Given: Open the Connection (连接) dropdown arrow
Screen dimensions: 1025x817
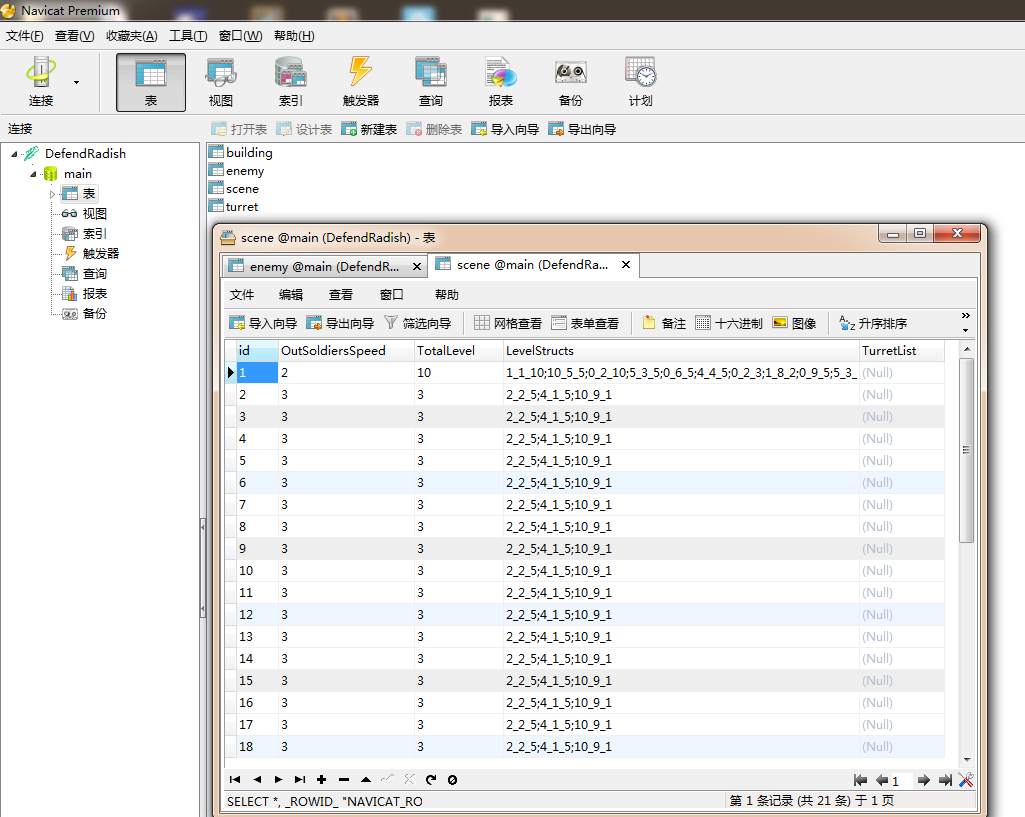Looking at the screenshot, I should pyautogui.click(x=77, y=82).
